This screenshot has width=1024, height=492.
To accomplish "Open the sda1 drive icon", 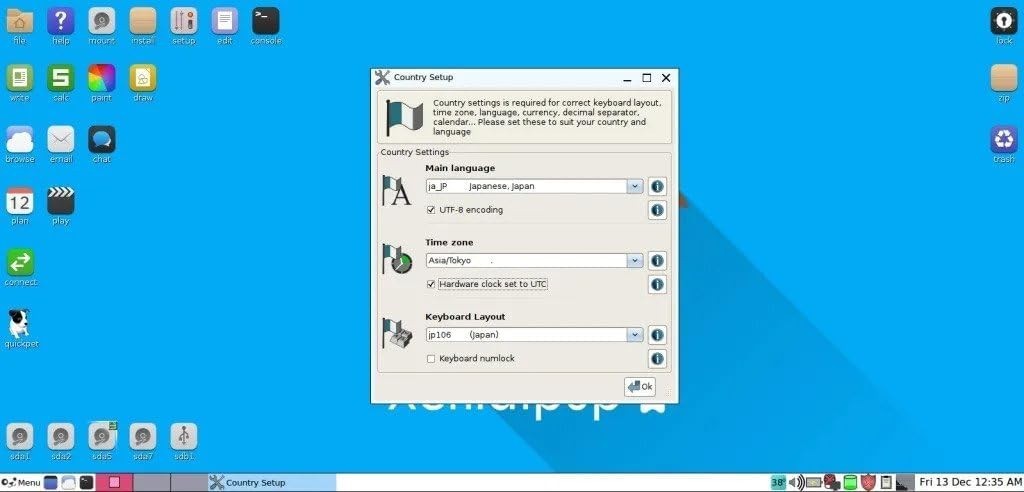I will click(x=20, y=436).
